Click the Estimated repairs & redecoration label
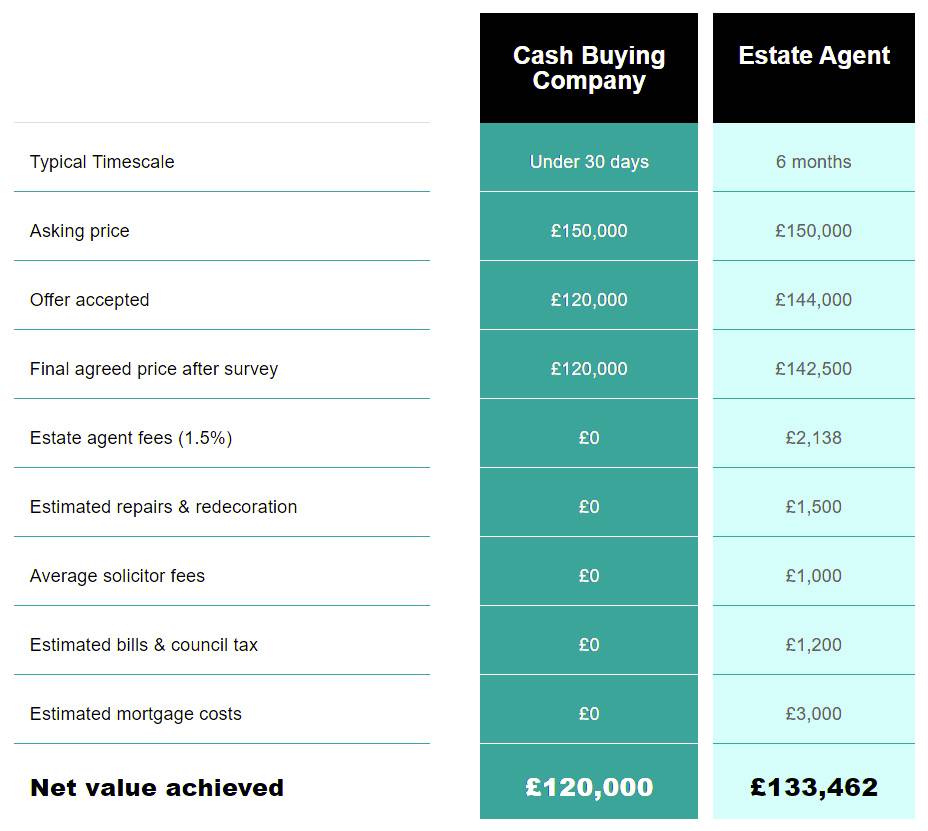The image size is (928, 831). [164, 507]
